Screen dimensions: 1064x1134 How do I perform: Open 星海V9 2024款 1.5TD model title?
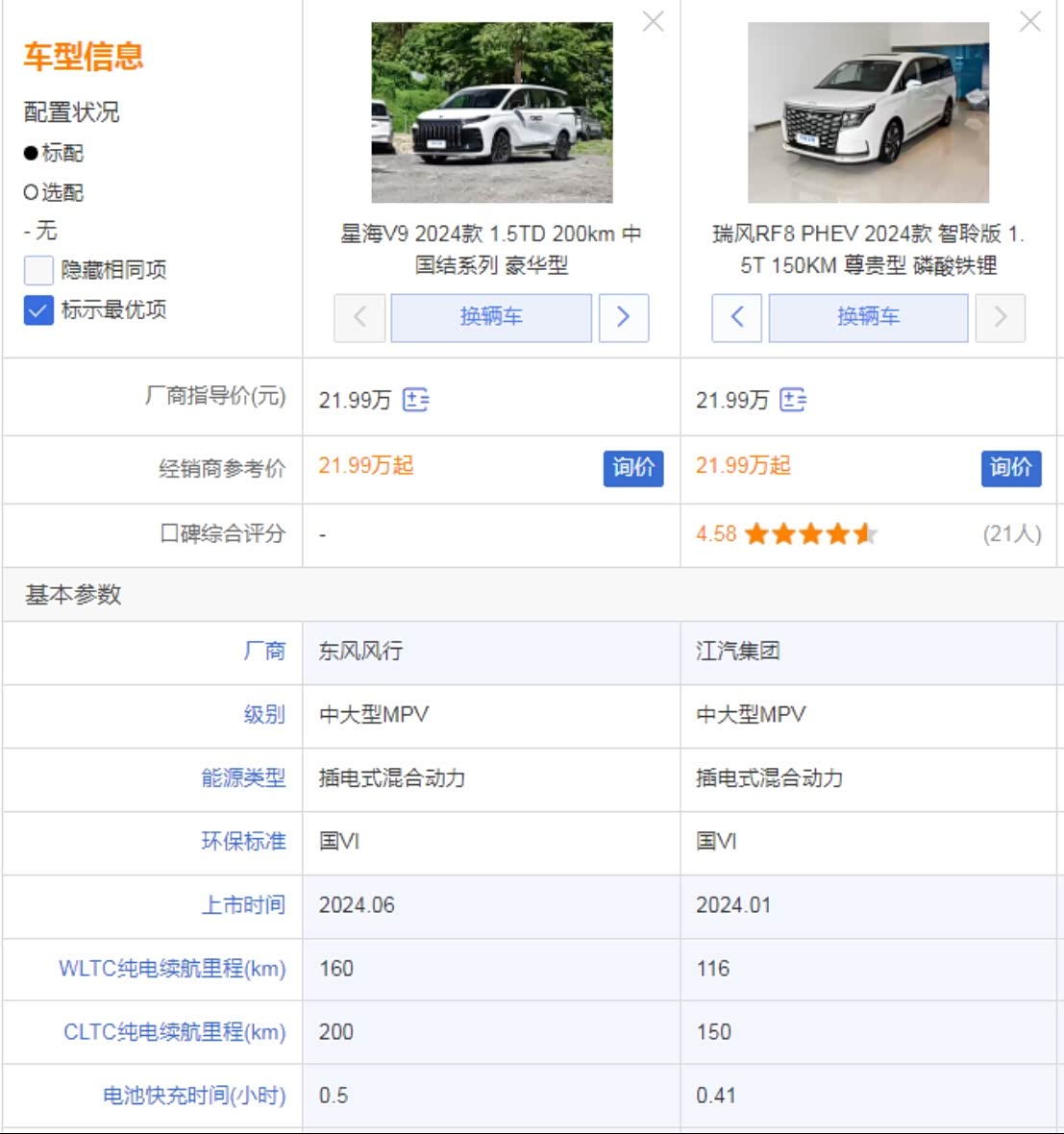(491, 250)
